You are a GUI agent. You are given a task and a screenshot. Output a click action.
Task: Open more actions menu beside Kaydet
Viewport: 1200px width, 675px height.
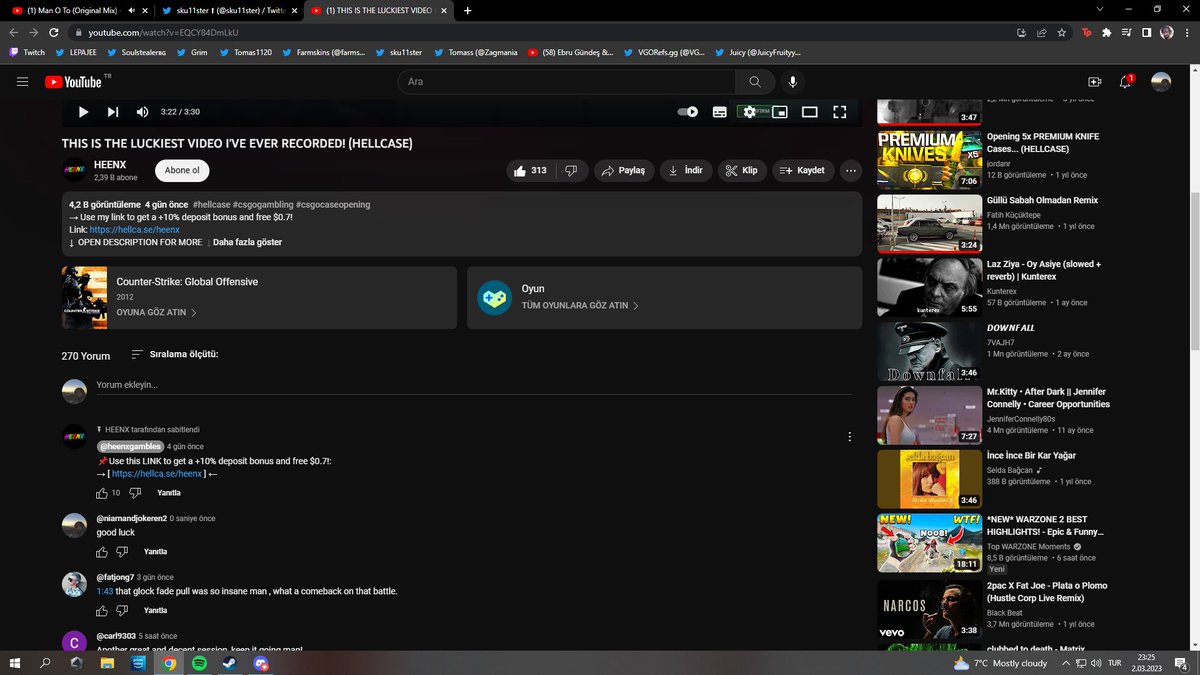click(x=851, y=171)
